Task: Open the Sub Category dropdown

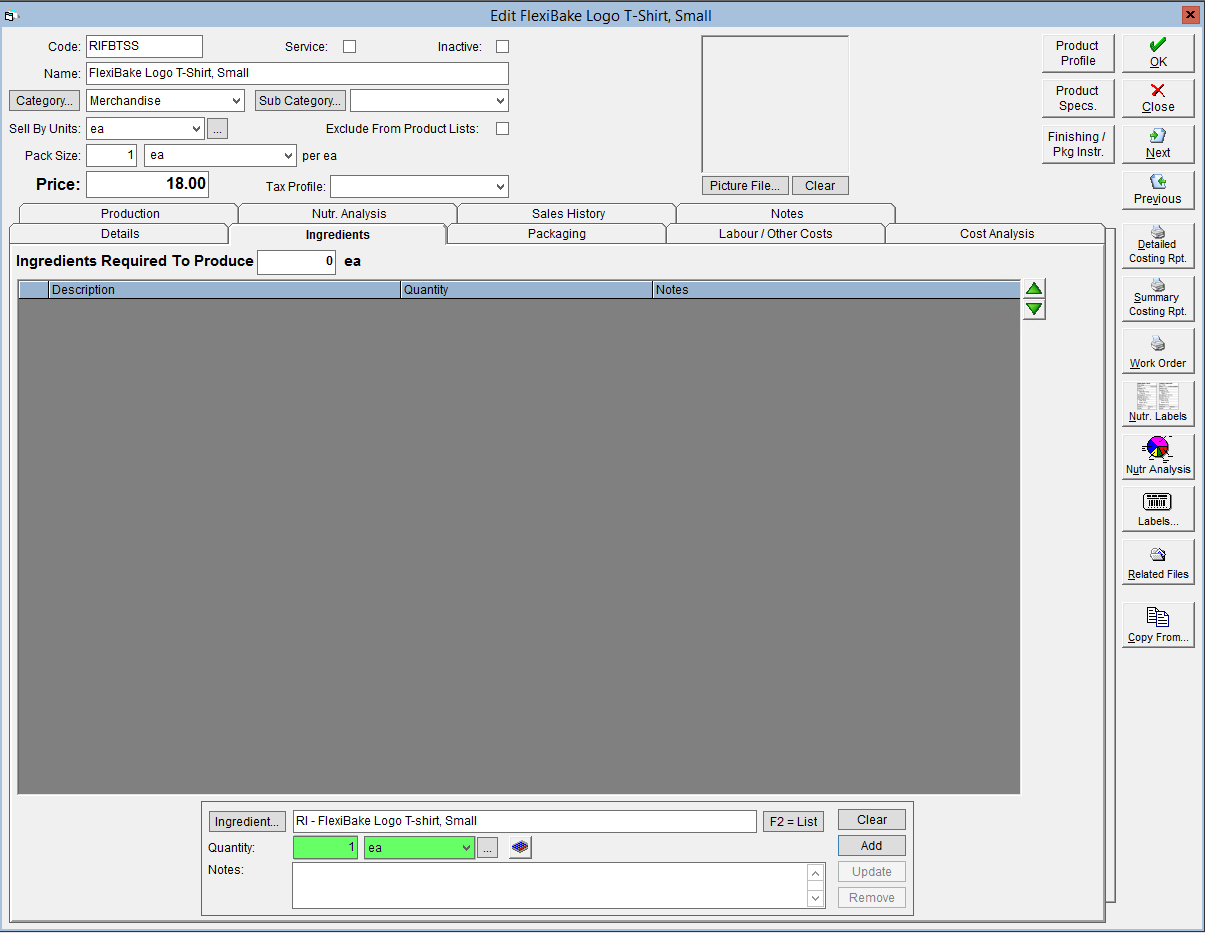Action: (500, 101)
